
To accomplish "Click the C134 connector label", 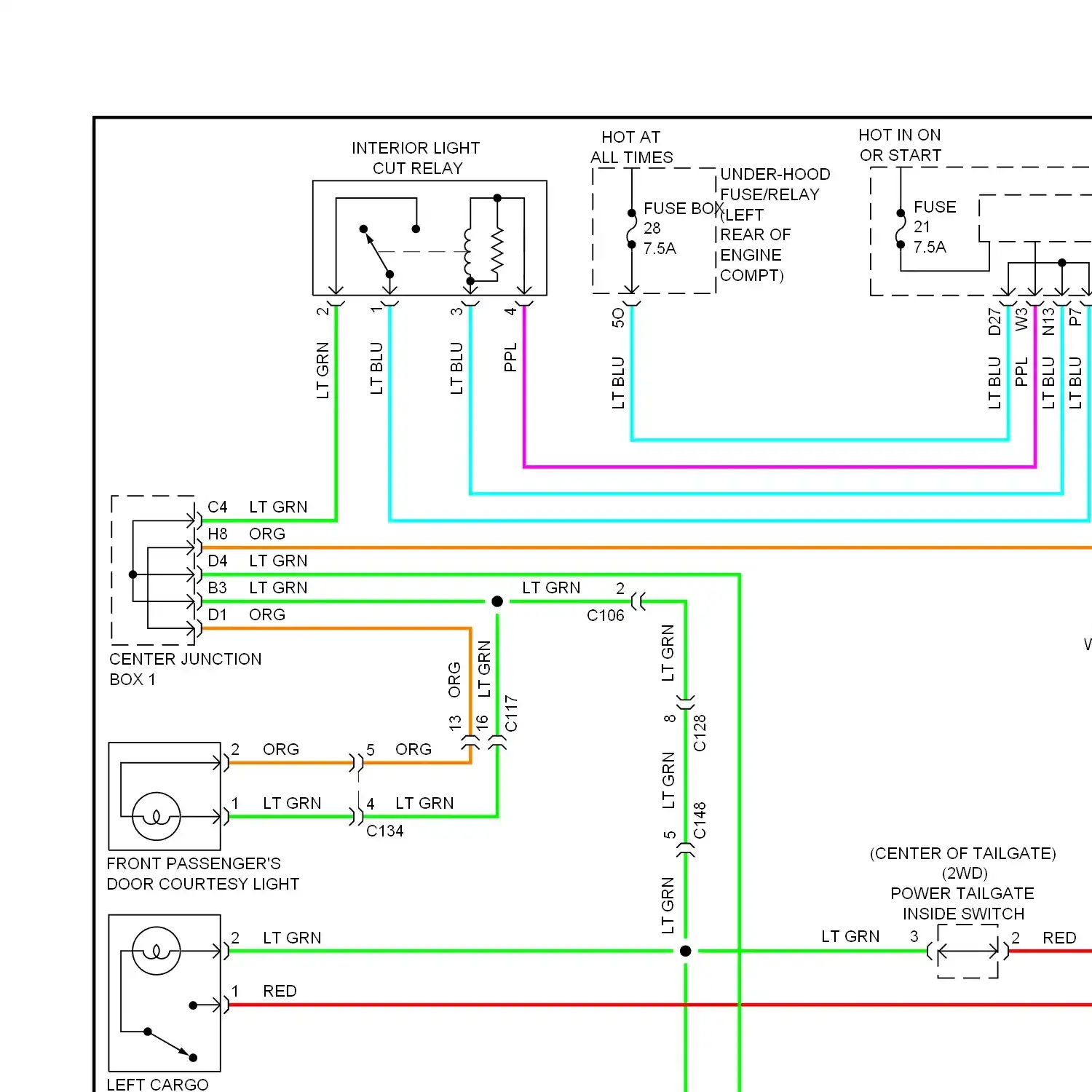I will [384, 831].
